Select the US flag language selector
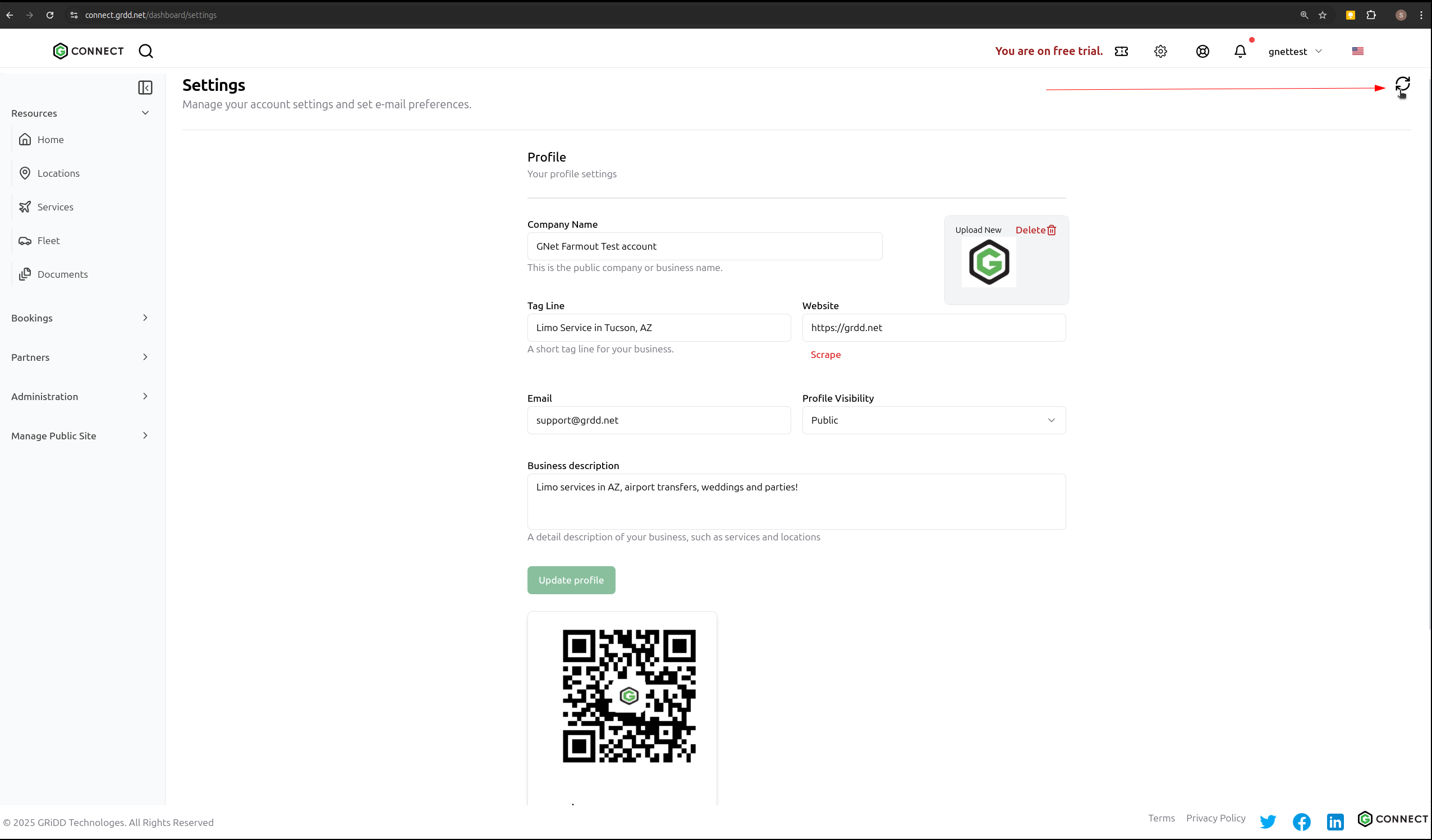This screenshot has width=1432, height=840. point(1357,51)
